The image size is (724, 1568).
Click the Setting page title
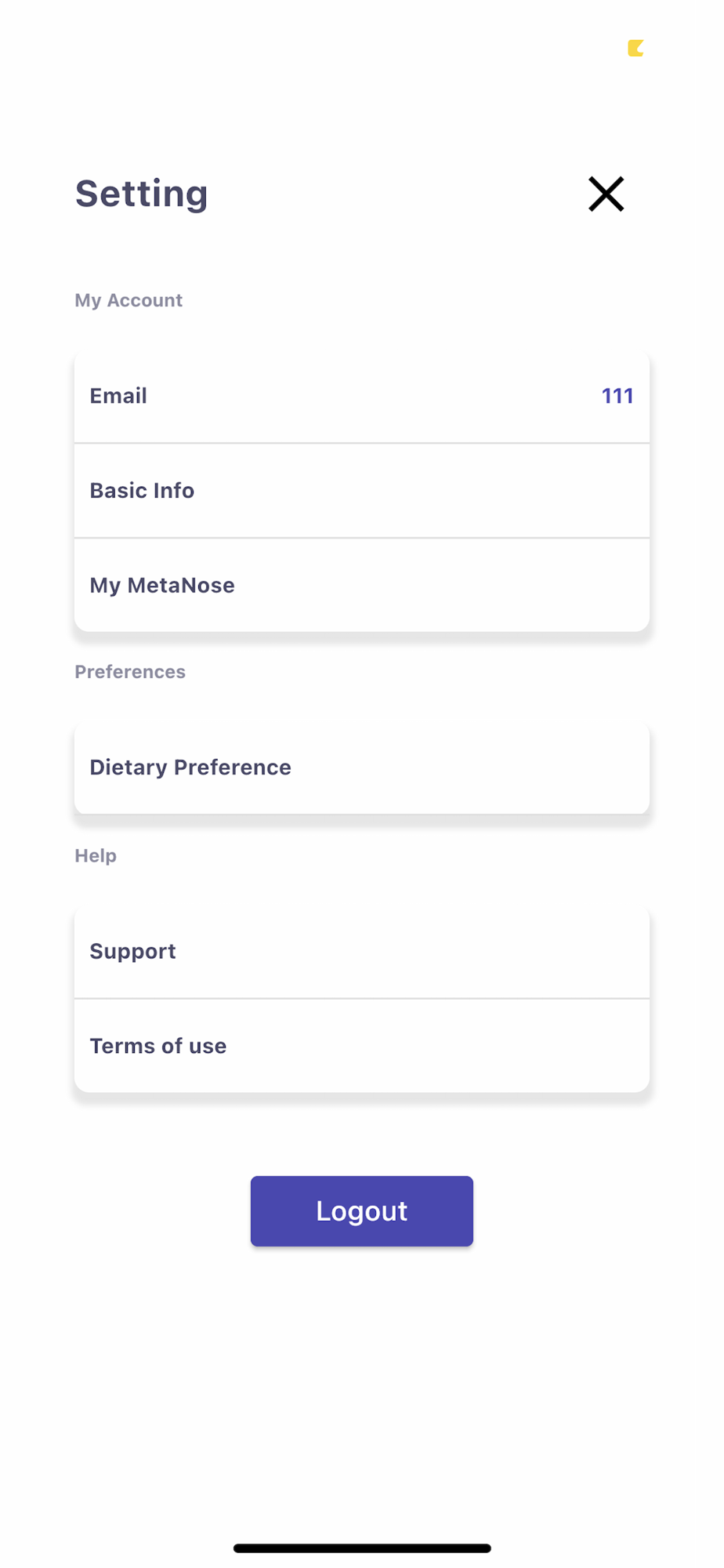pyautogui.click(x=142, y=194)
